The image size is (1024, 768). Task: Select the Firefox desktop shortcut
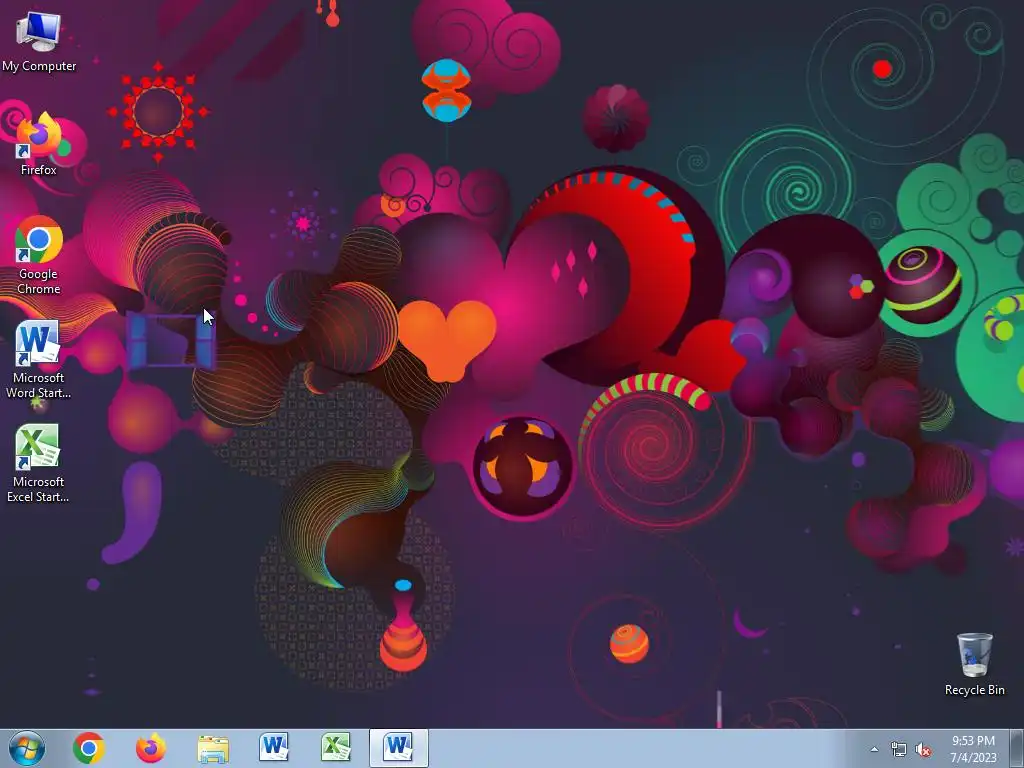coord(39,144)
